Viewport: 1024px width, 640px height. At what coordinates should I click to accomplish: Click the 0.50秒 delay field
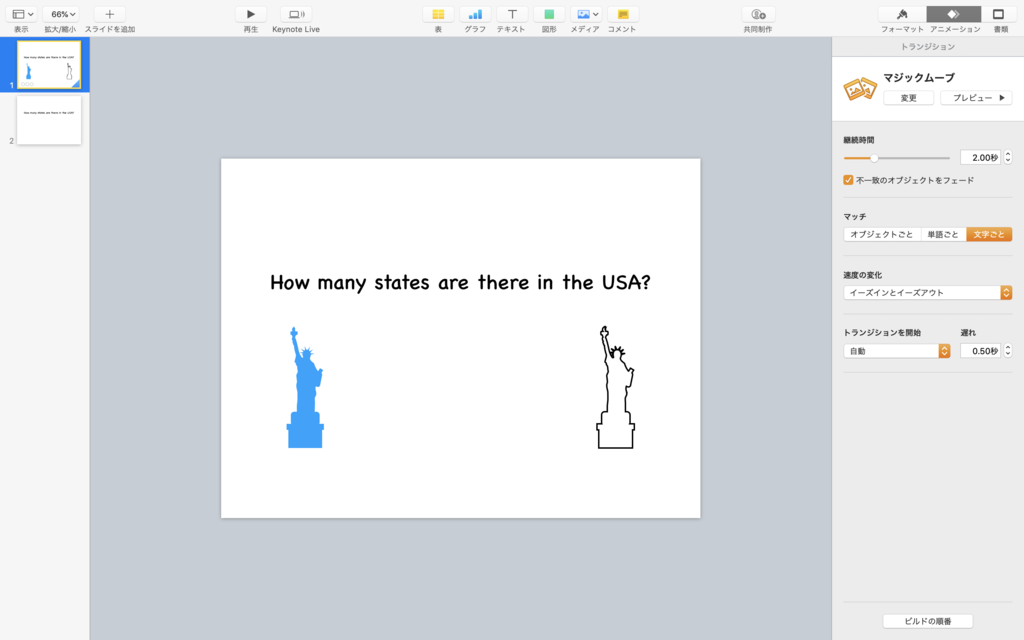980,351
